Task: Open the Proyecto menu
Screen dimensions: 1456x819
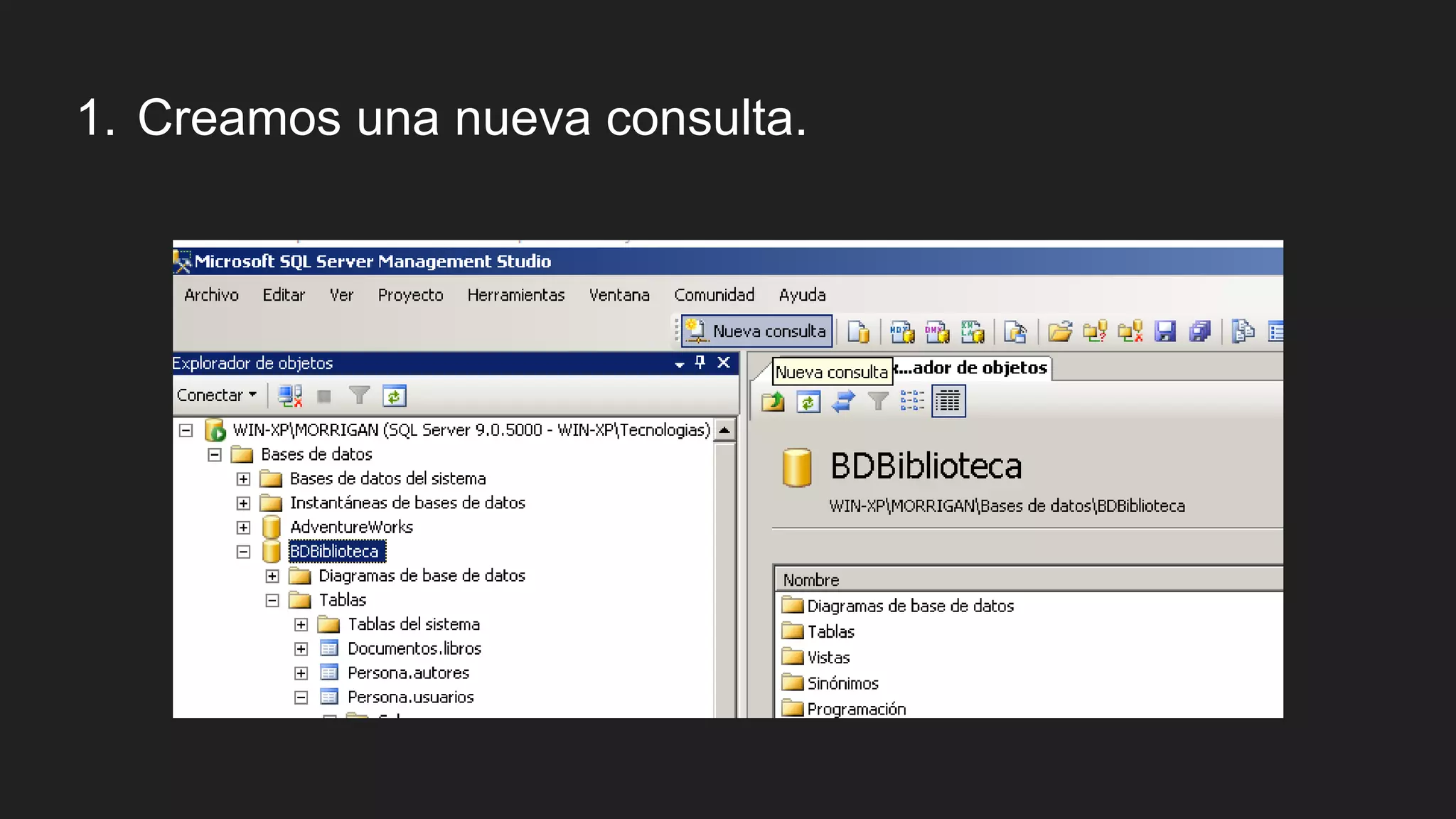Action: coord(410,295)
